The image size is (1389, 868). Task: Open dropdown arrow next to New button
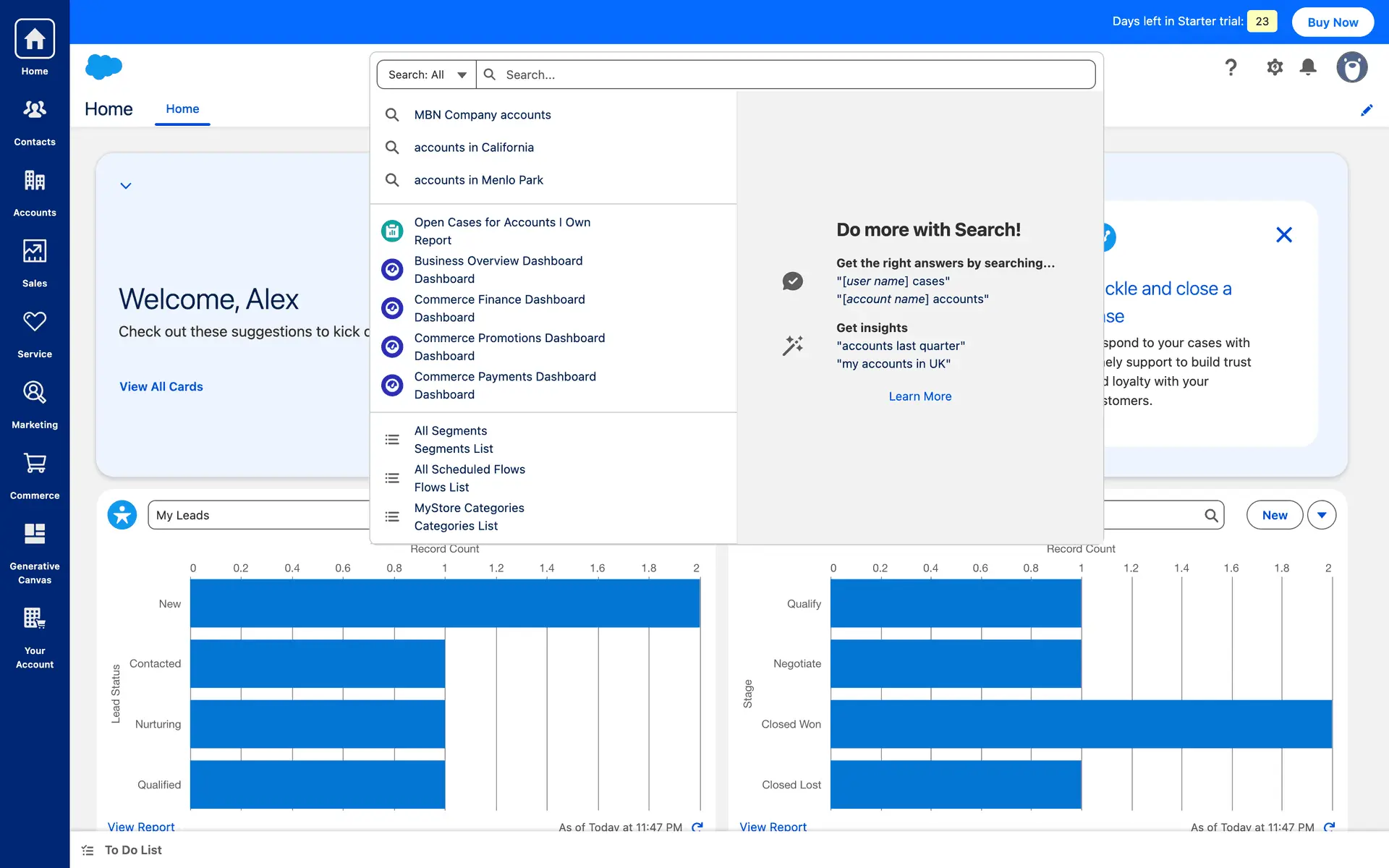[1322, 515]
